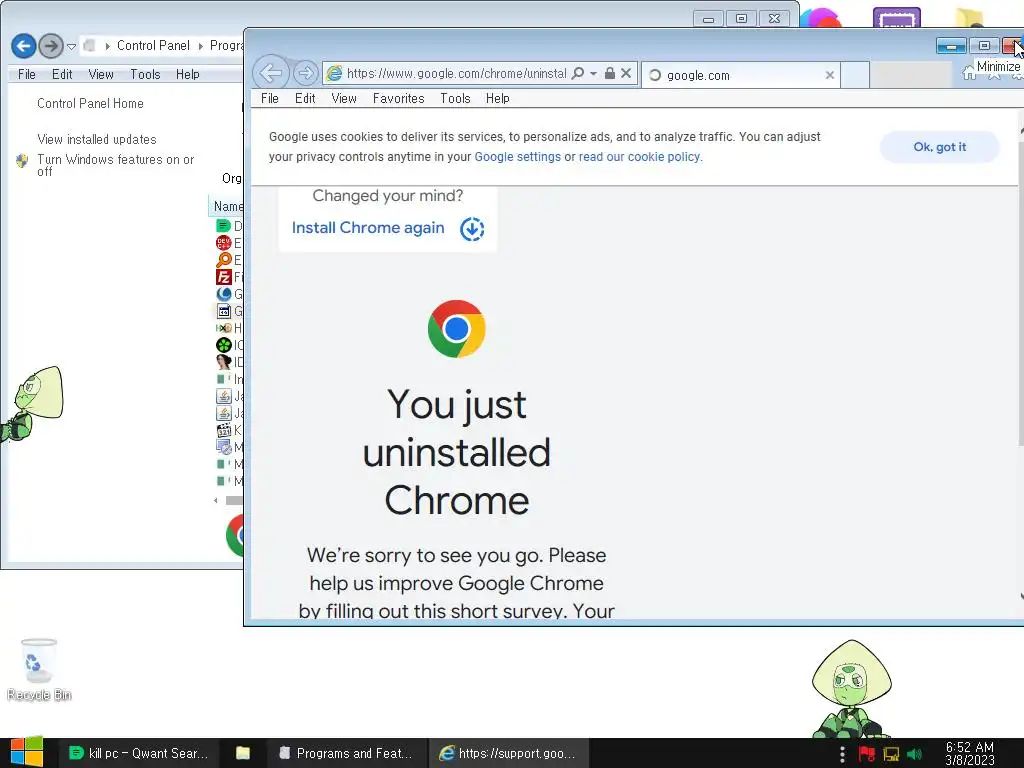1024x768 pixels.
Task: Open Edit menu in Control Panel window
Action: 62,74
